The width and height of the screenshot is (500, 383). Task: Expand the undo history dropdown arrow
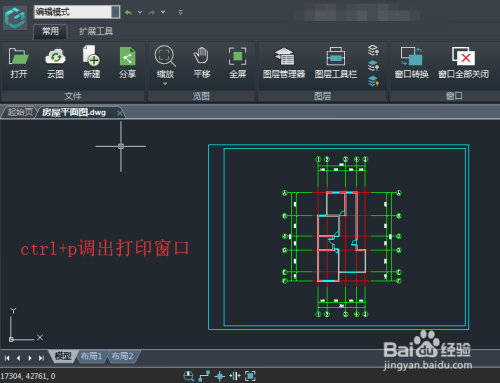click(140, 12)
